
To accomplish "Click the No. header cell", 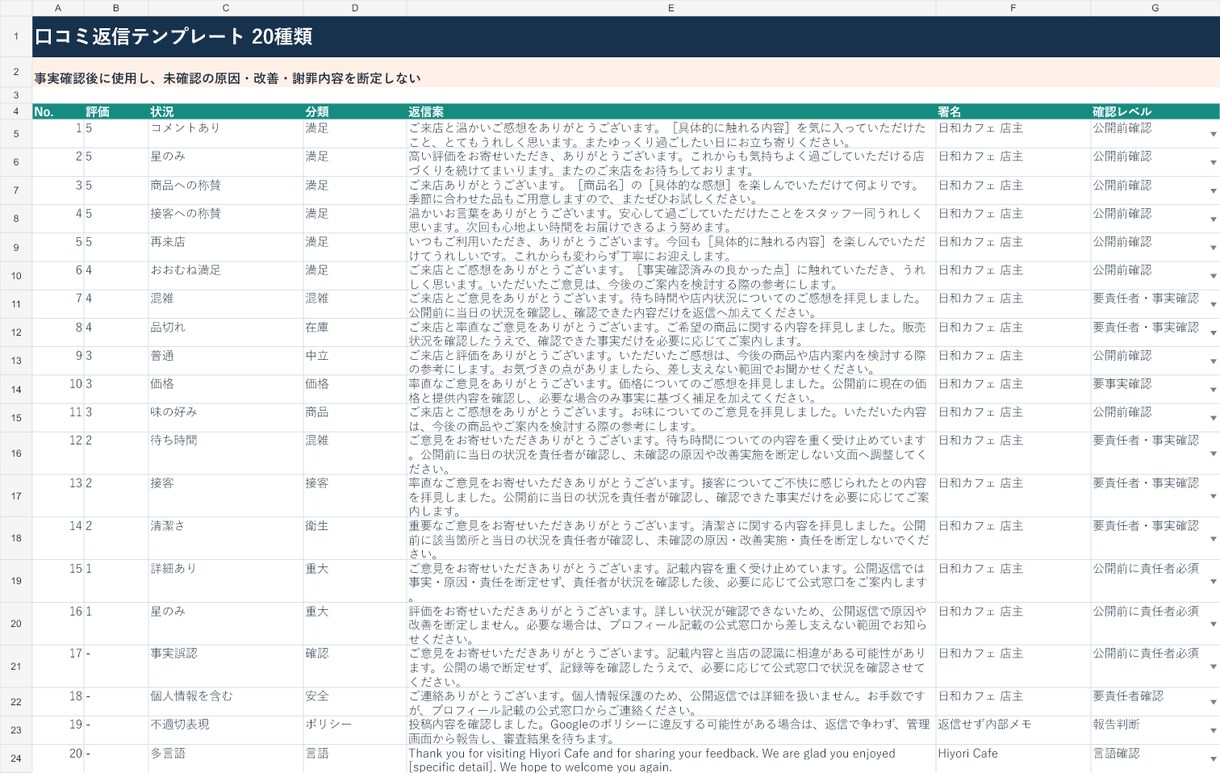I will point(58,112).
